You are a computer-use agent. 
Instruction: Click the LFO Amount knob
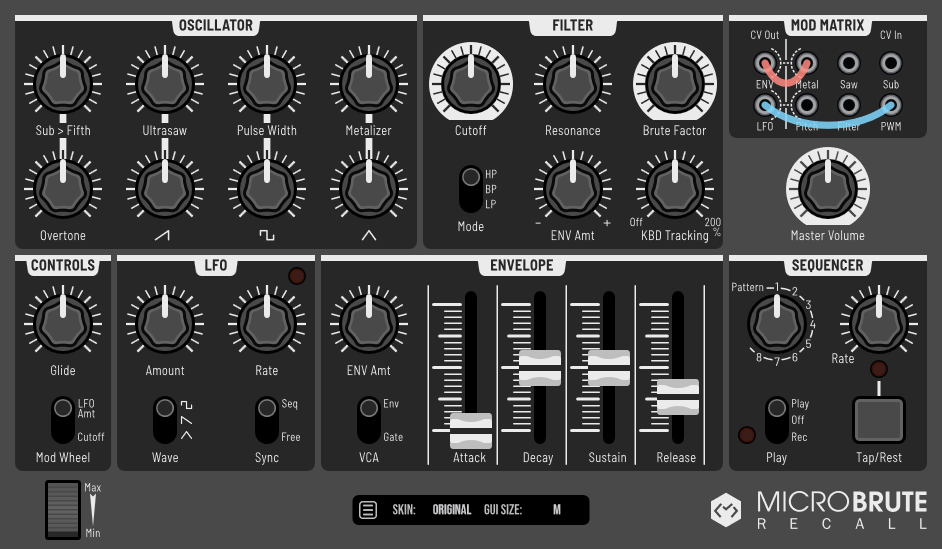(x=165, y=323)
